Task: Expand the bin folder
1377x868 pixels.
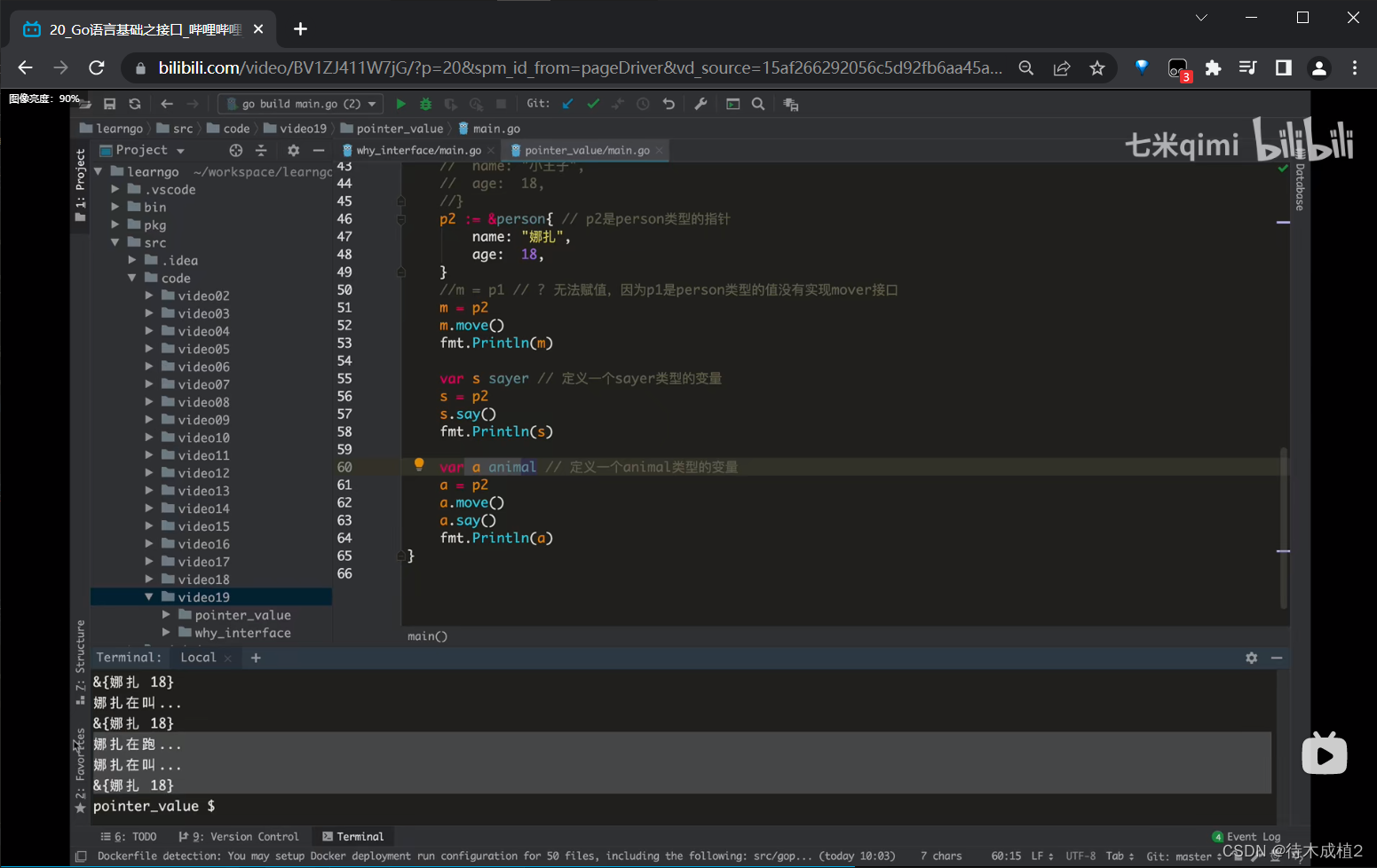Action: (115, 207)
